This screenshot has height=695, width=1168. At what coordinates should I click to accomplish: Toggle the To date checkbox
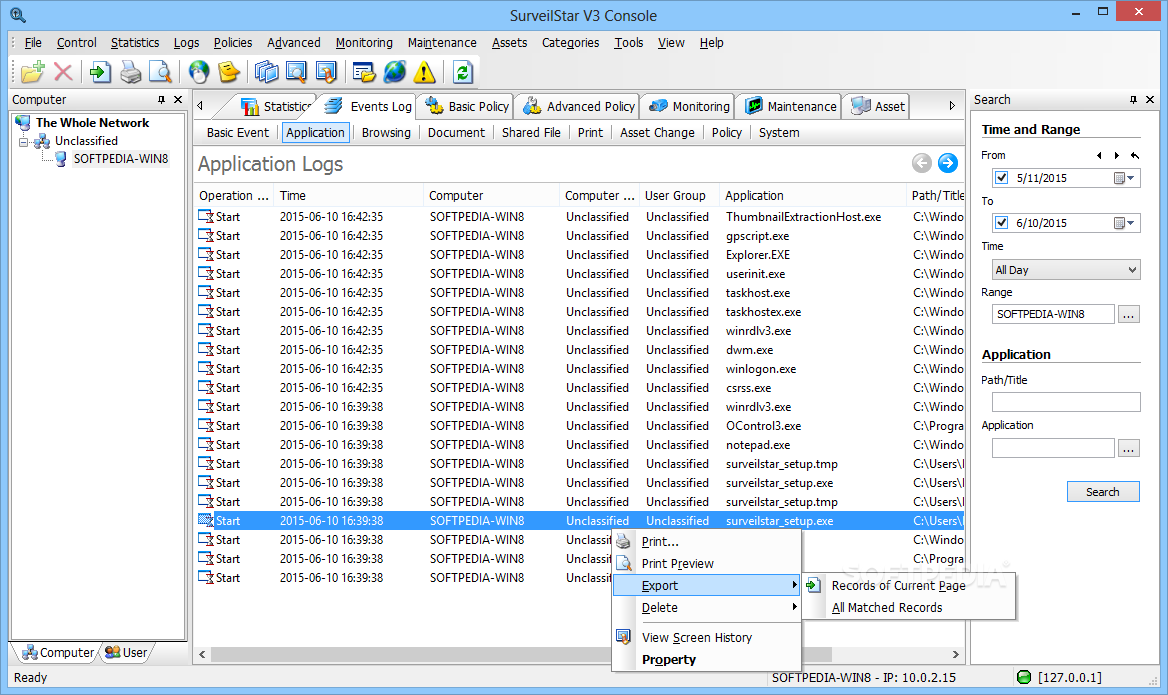1002,223
